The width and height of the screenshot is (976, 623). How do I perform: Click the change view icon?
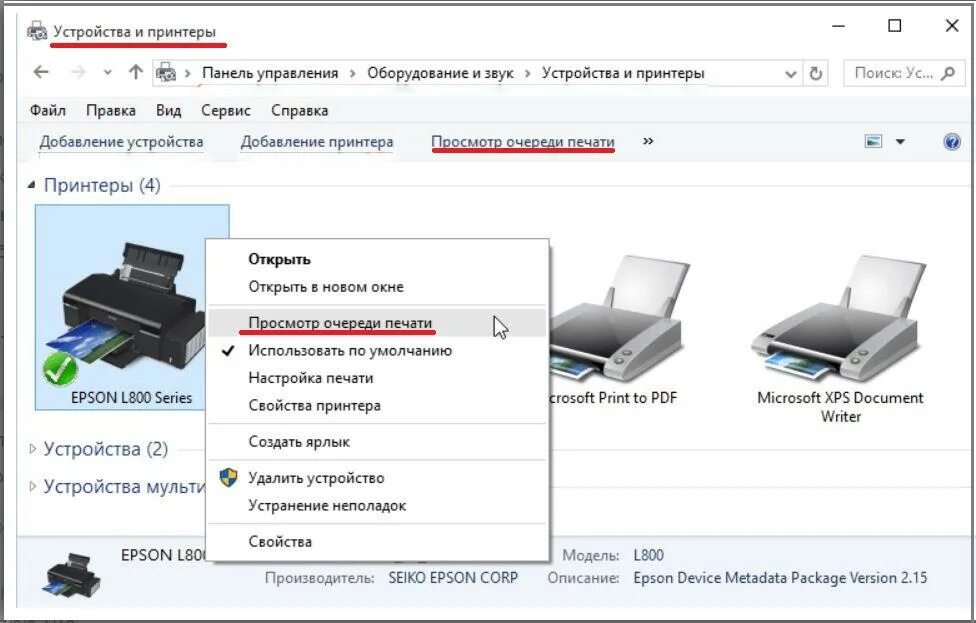point(874,141)
